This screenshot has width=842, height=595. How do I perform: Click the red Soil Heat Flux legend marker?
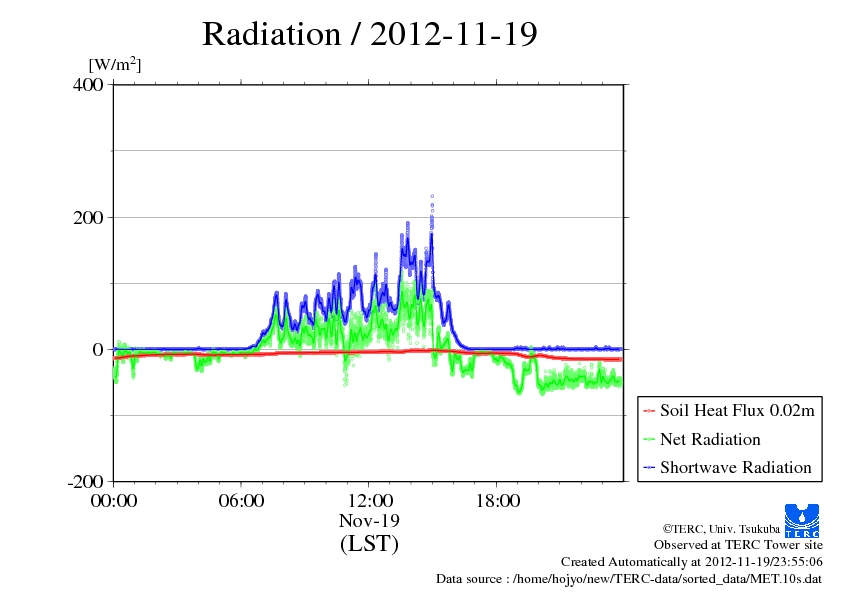point(649,411)
